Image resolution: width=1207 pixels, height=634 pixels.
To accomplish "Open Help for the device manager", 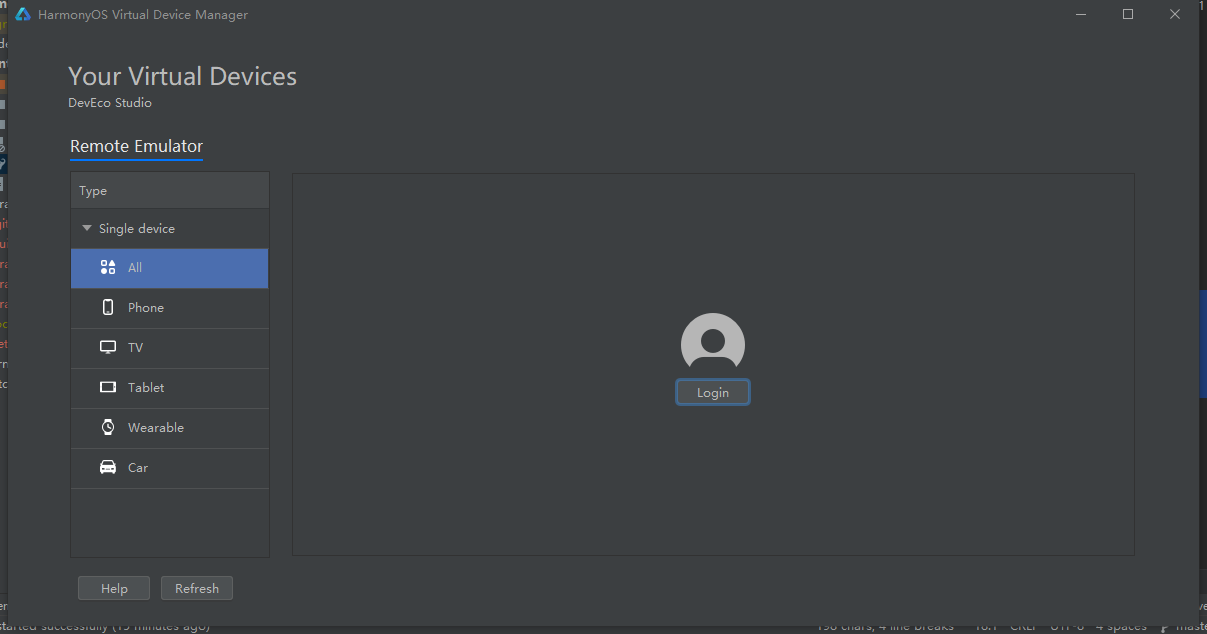I will point(114,588).
